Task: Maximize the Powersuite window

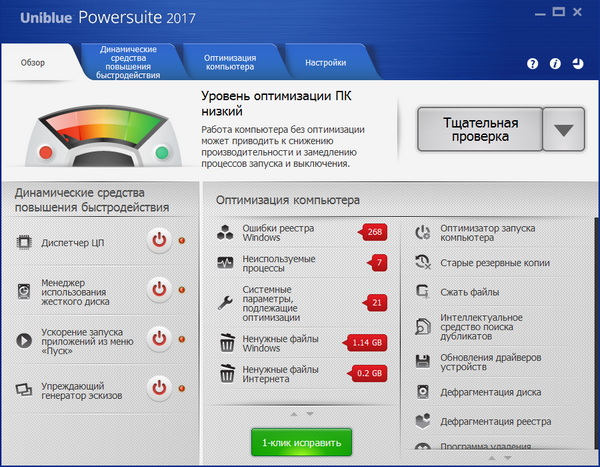Action: [558, 12]
